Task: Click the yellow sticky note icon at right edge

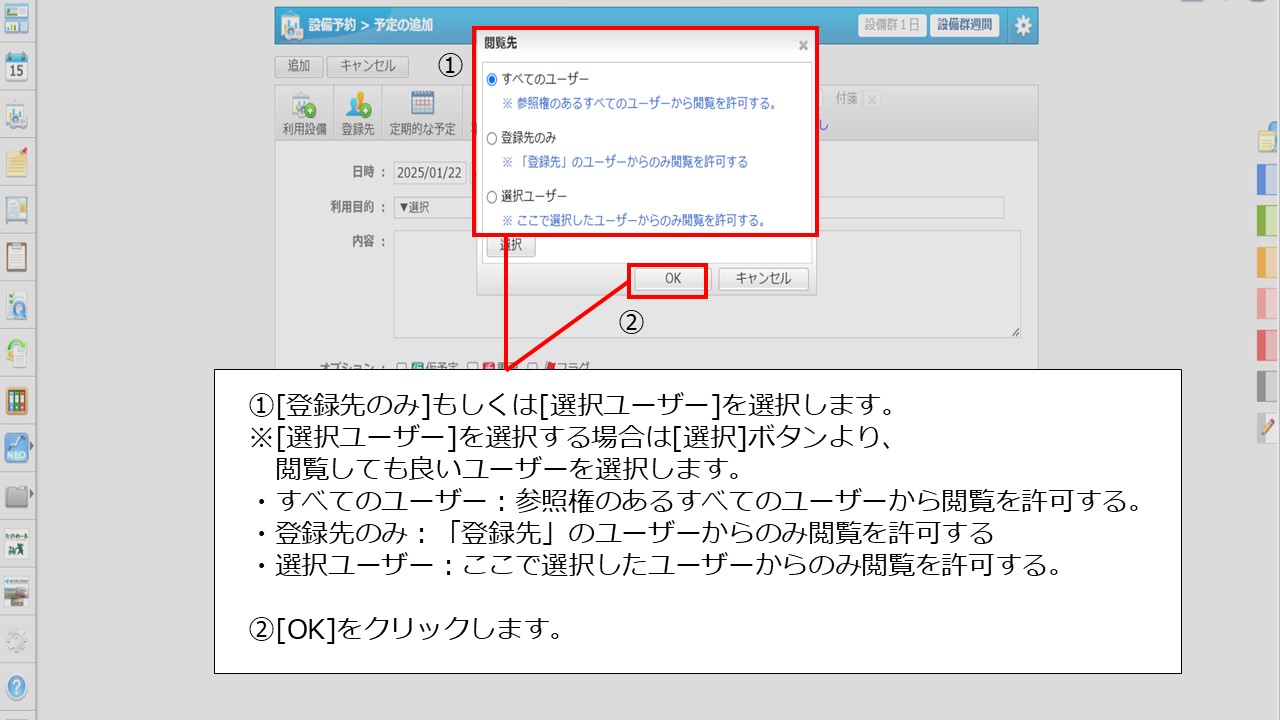Action: point(1267,140)
